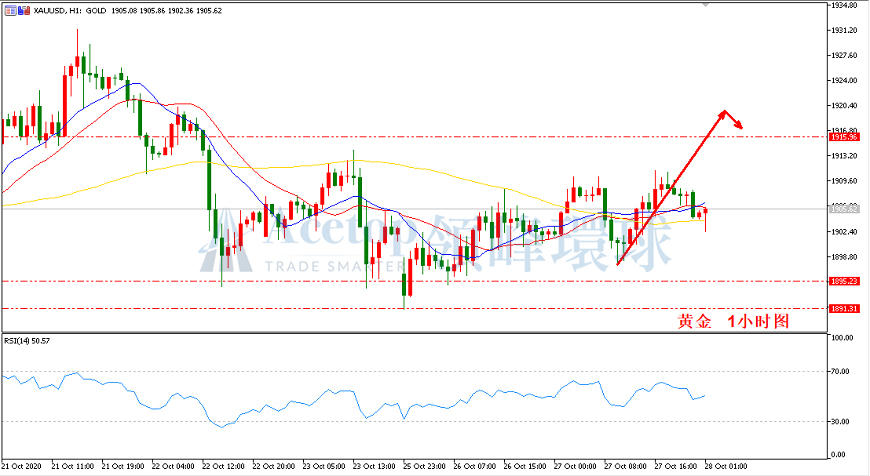Click the 22 Oct 12:00 time label
Screen dimensions: 870x476
(x=223, y=466)
